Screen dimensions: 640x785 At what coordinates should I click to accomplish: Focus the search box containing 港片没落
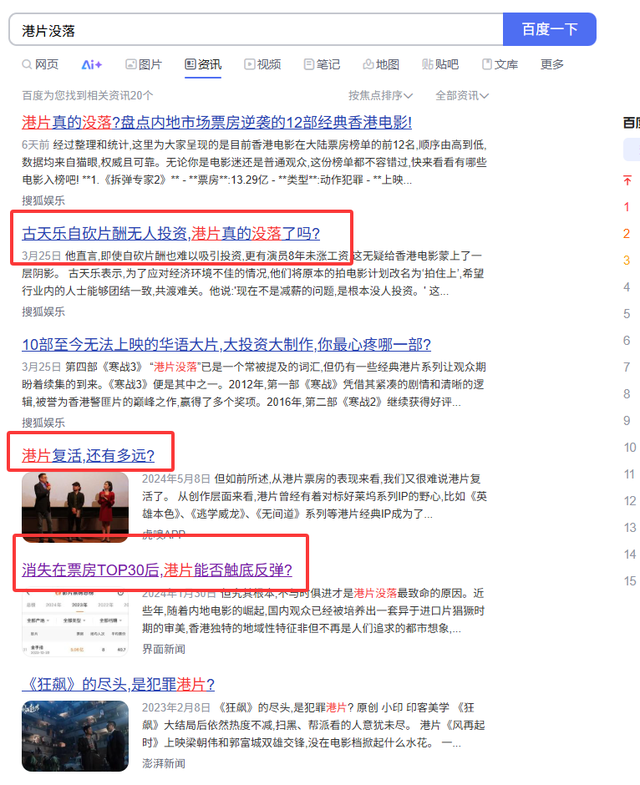(256, 30)
